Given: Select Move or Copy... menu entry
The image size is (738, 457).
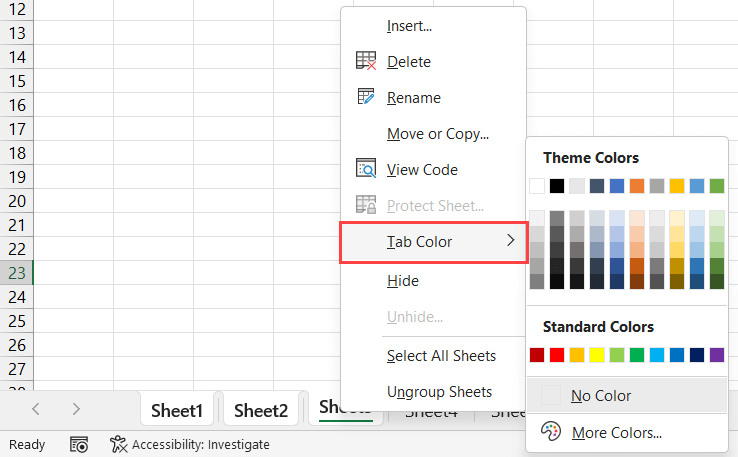Looking at the screenshot, I should (x=437, y=134).
